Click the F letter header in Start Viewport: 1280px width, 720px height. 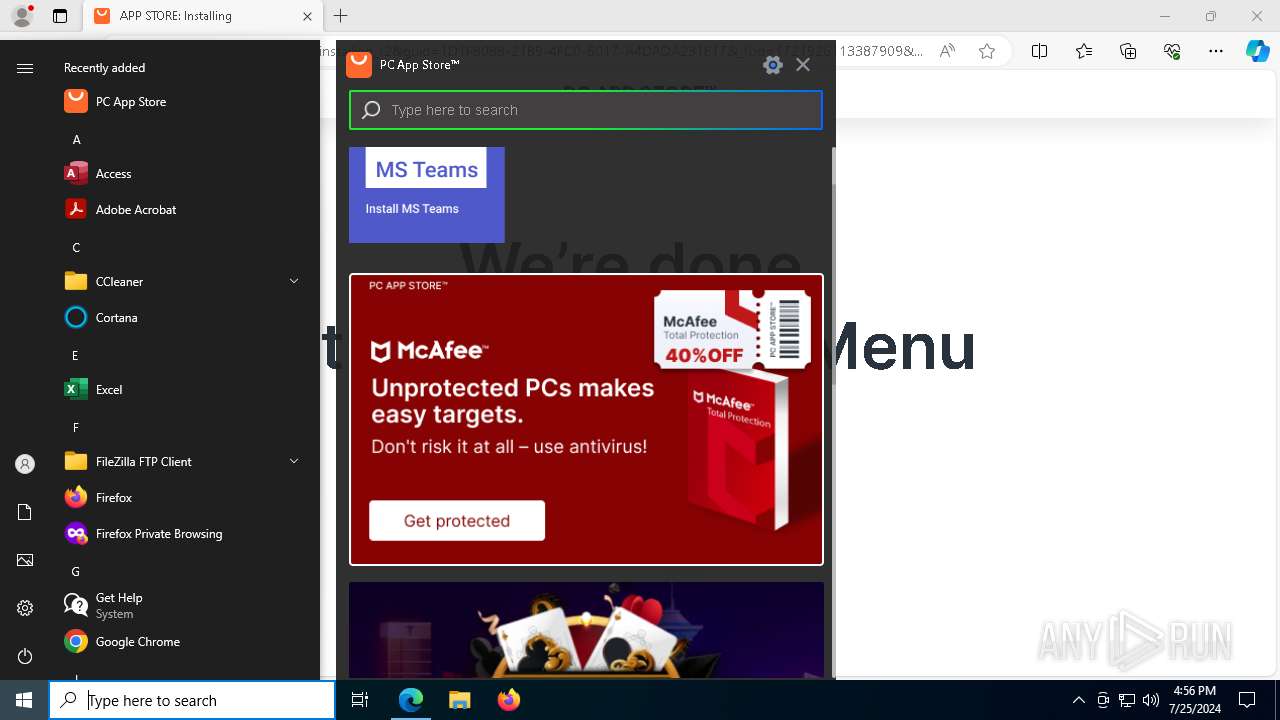tap(75, 428)
